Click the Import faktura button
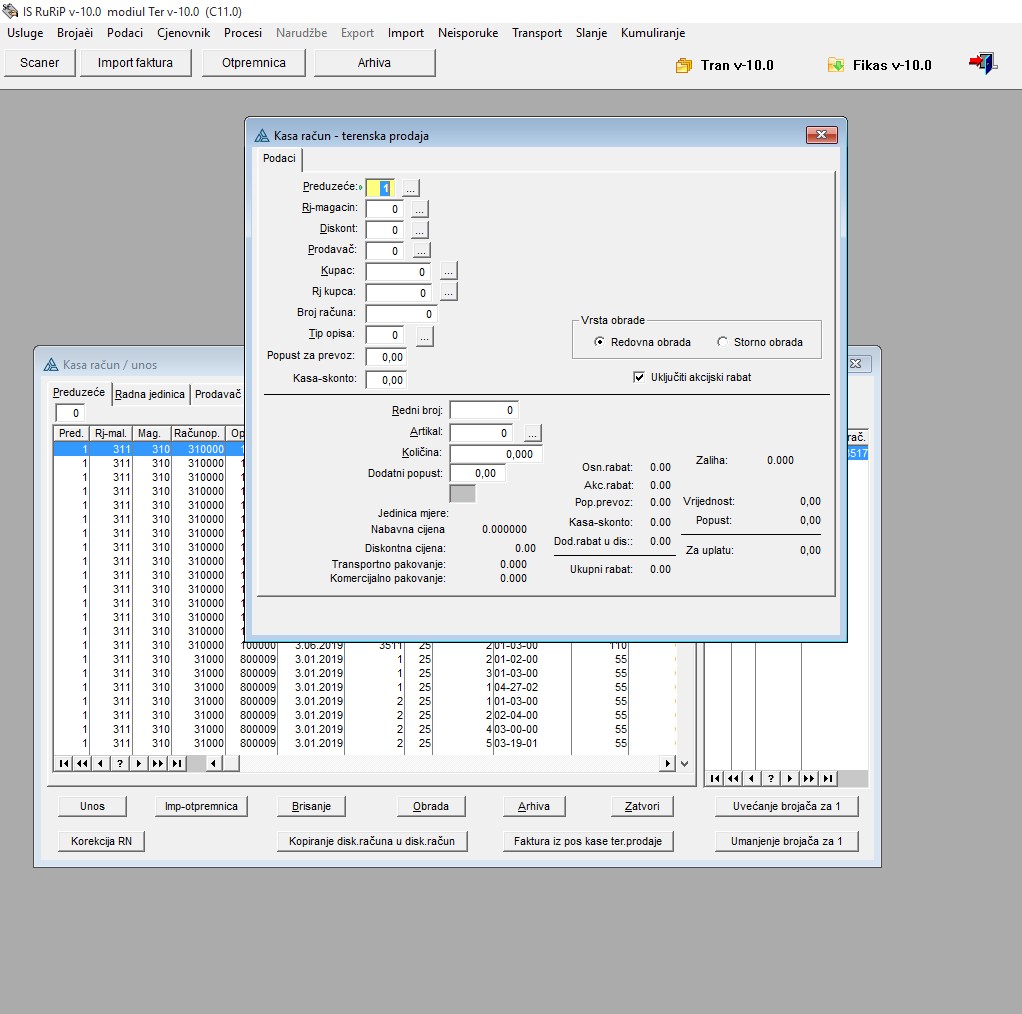 pos(135,63)
